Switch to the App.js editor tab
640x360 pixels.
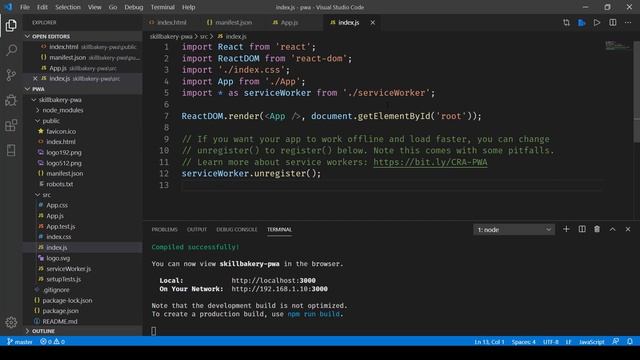289,23
